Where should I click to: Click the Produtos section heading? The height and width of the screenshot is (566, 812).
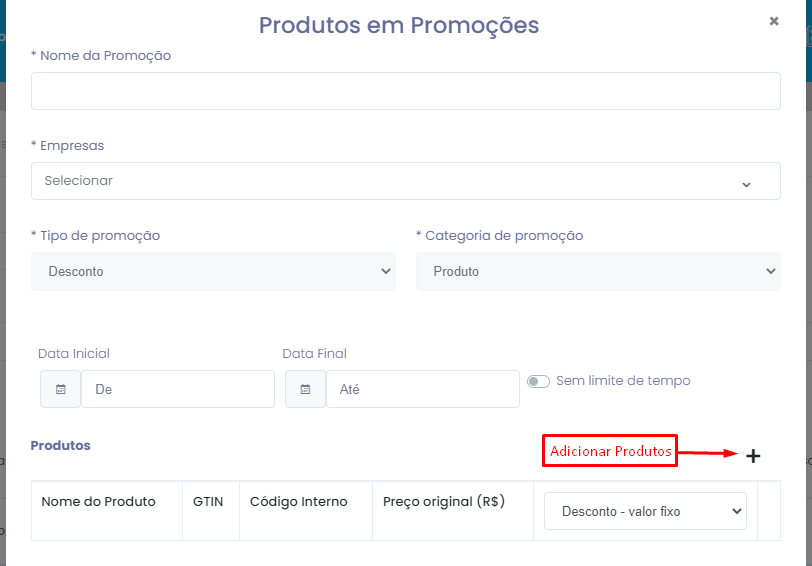[x=61, y=445]
